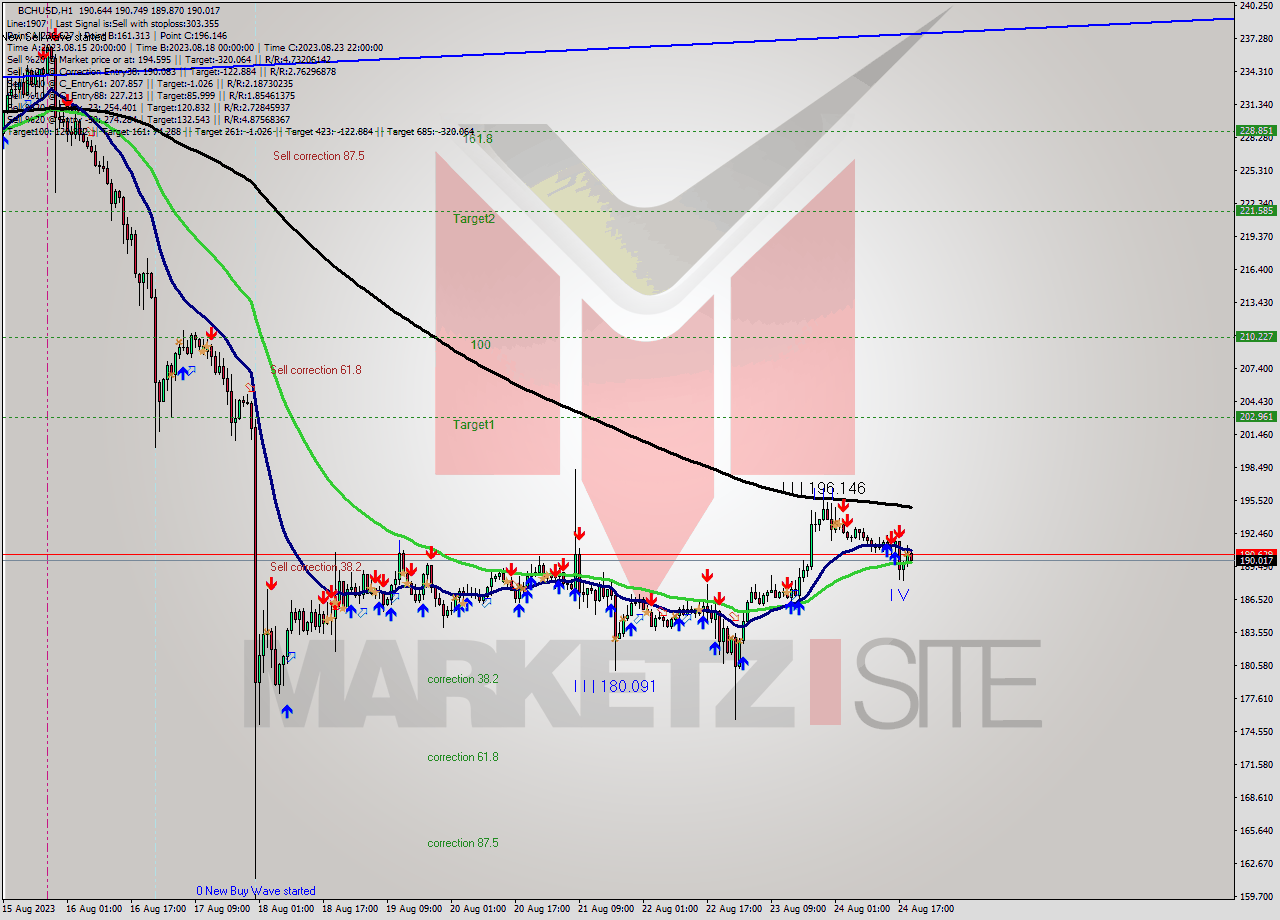The width and height of the screenshot is (1280, 920).
Task: Click the 180.580 price axis value
Action: tap(1256, 666)
